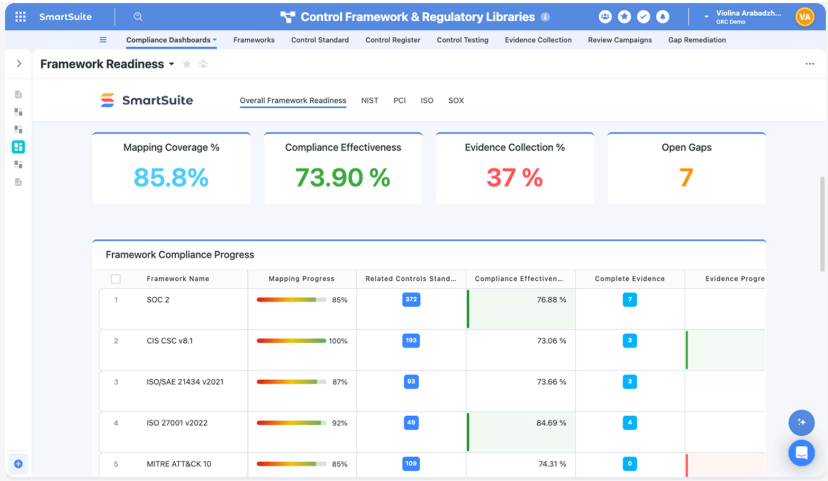The width and height of the screenshot is (828, 481).
Task: Switch to the PCI dashboard link
Action: (400, 100)
